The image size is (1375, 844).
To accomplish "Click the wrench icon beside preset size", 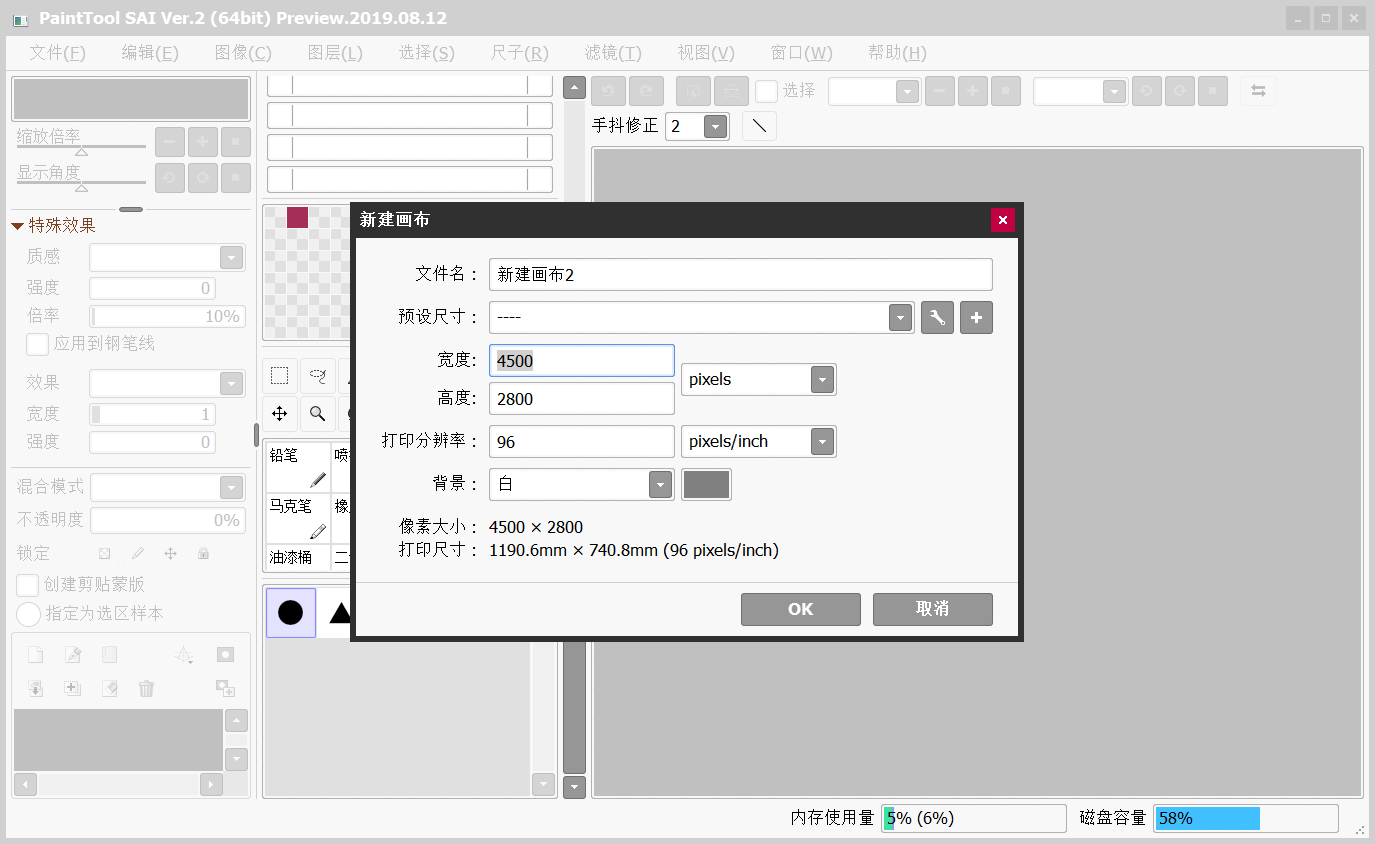I will click(937, 318).
